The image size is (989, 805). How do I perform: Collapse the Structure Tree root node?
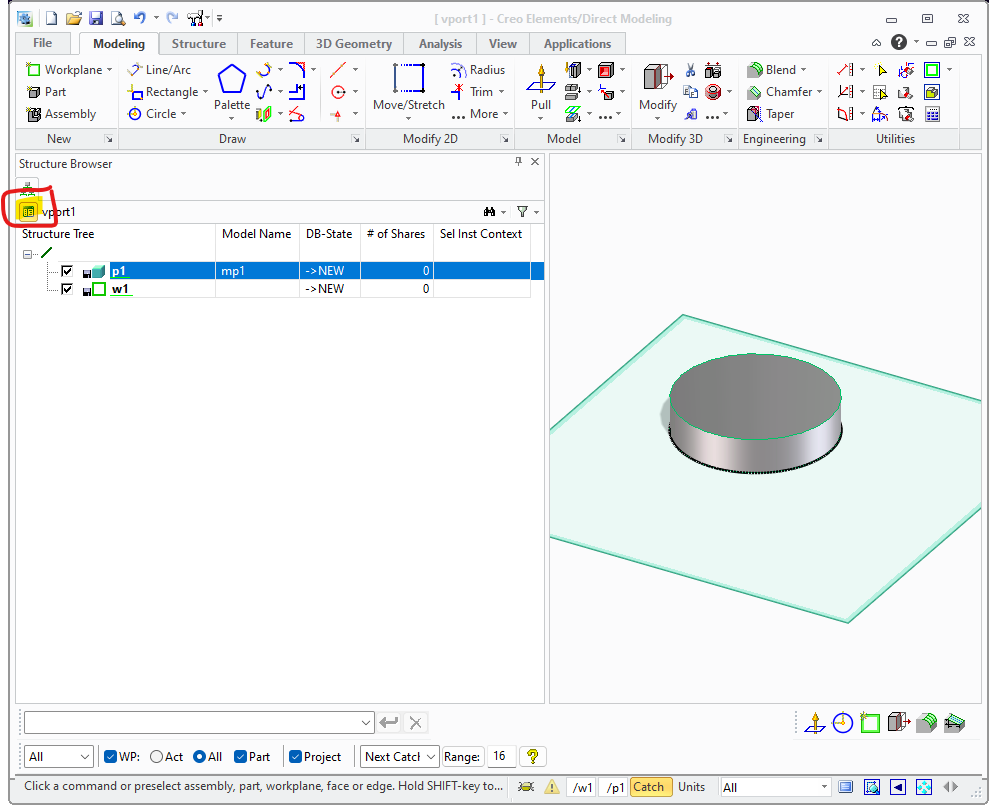27,253
